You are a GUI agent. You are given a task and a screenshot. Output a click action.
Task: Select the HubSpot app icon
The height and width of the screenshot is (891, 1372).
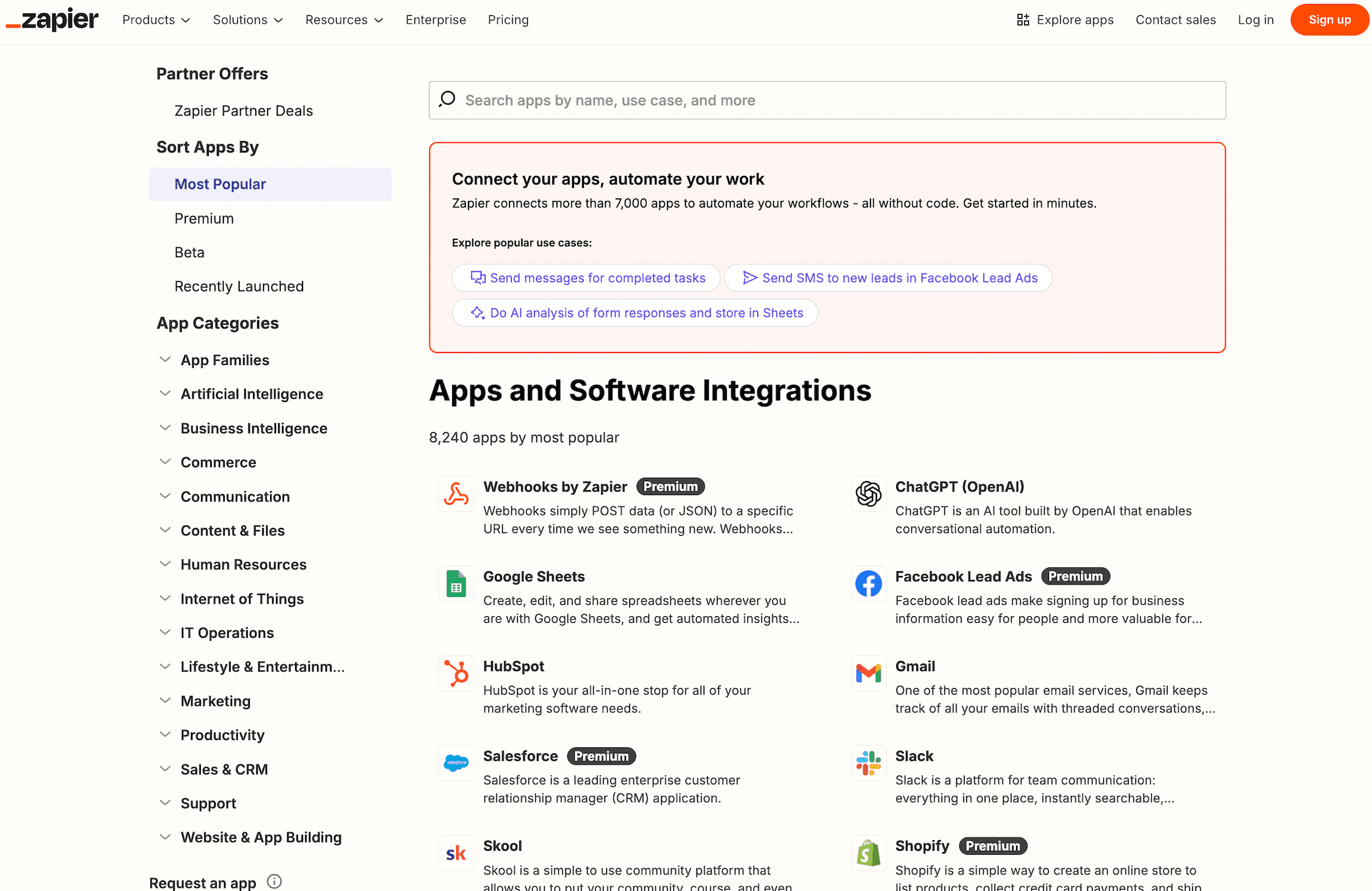click(456, 674)
